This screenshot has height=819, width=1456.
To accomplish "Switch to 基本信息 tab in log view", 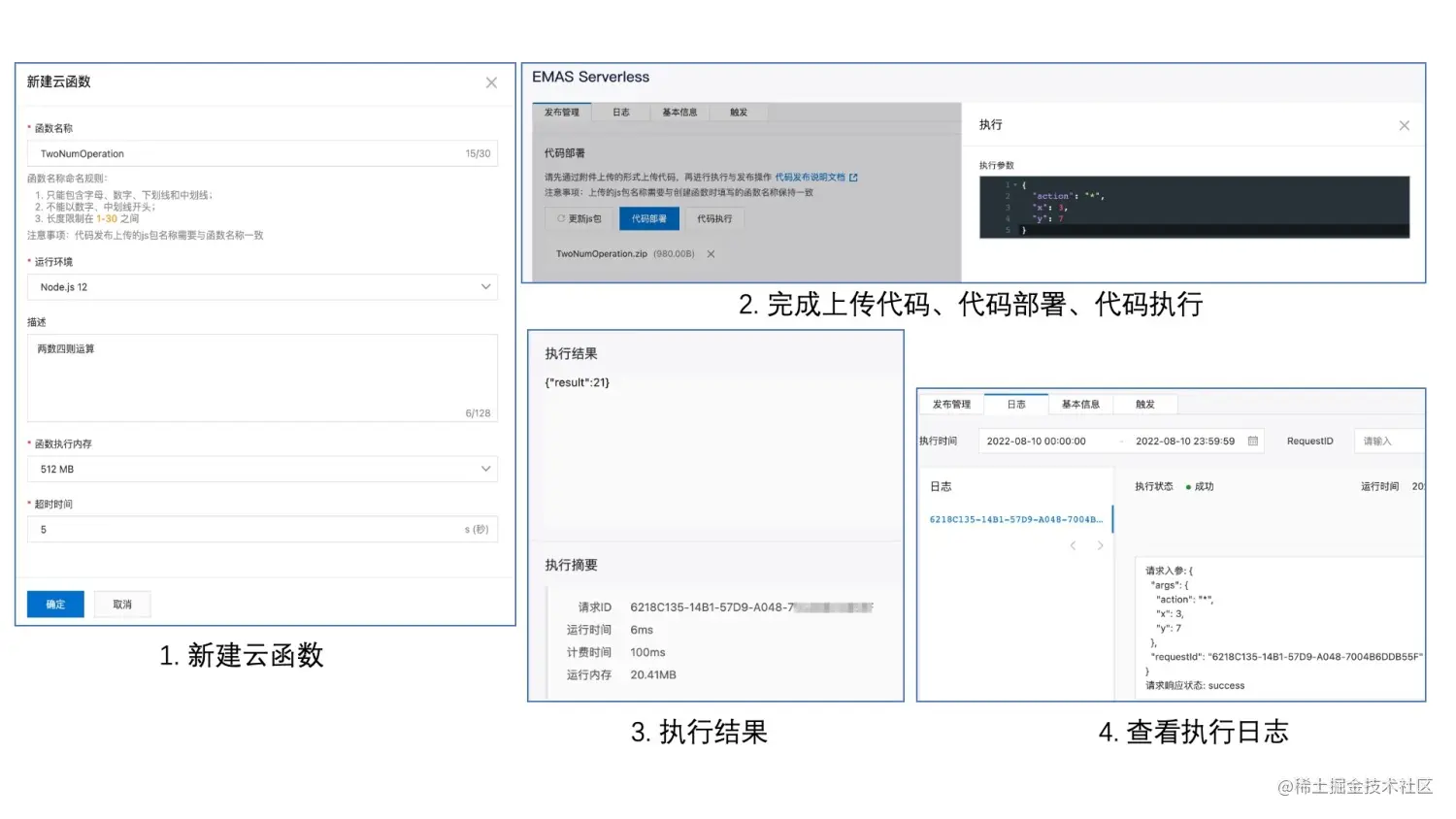I will (1080, 405).
